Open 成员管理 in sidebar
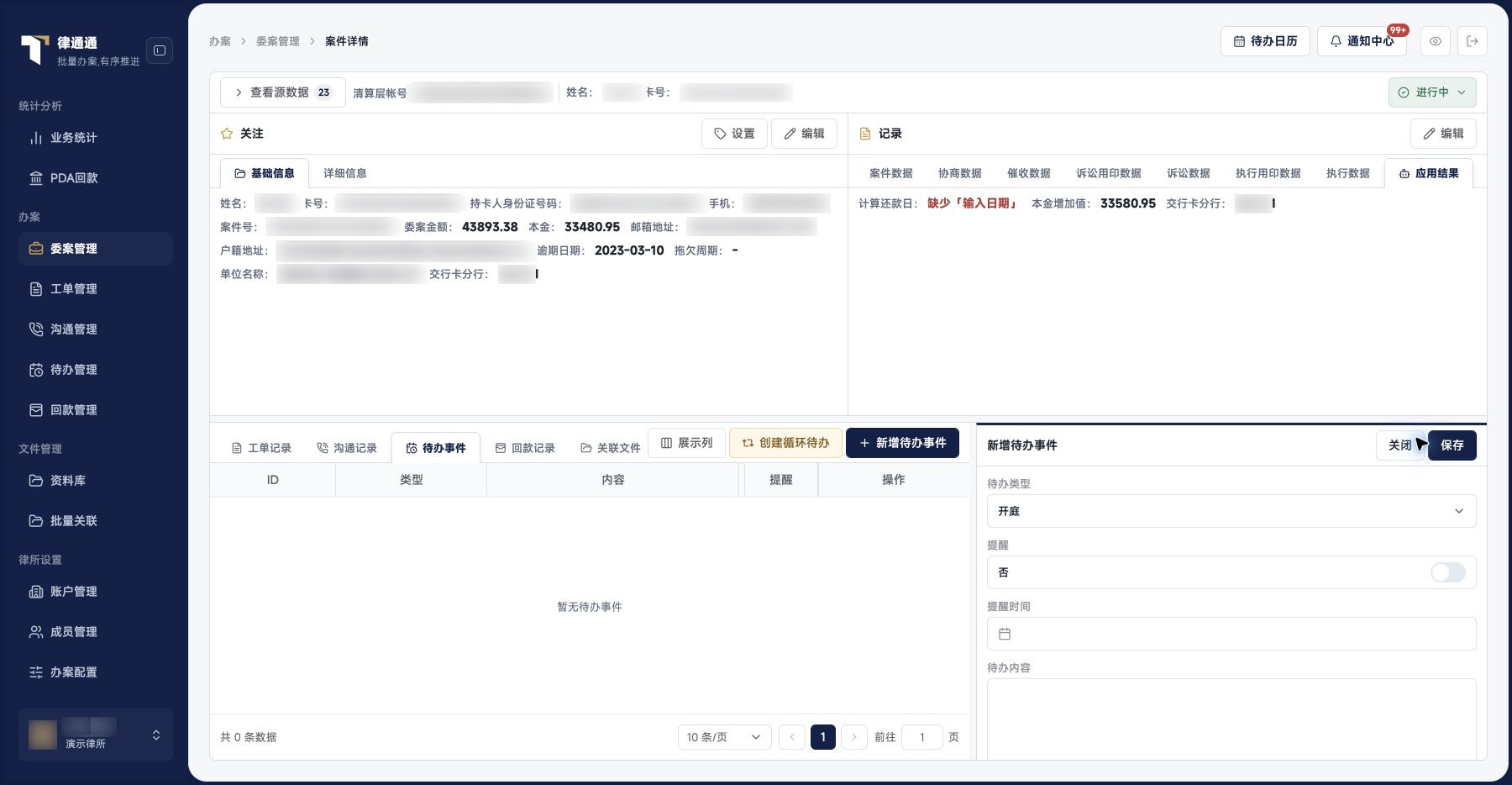 [96, 632]
